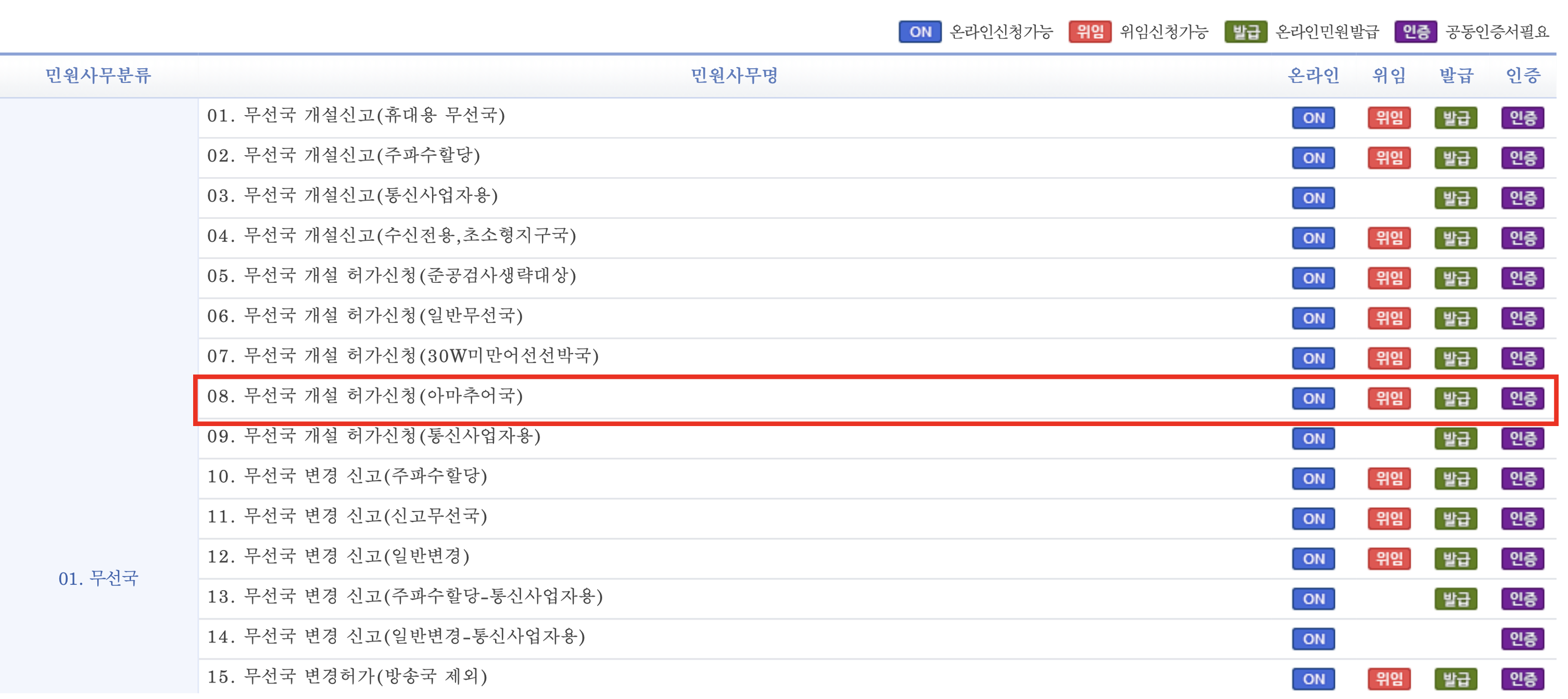The width and height of the screenshot is (1568, 699).
Task: Click 인증 badge for row 04 초소형지구국
Action: click(x=1522, y=238)
